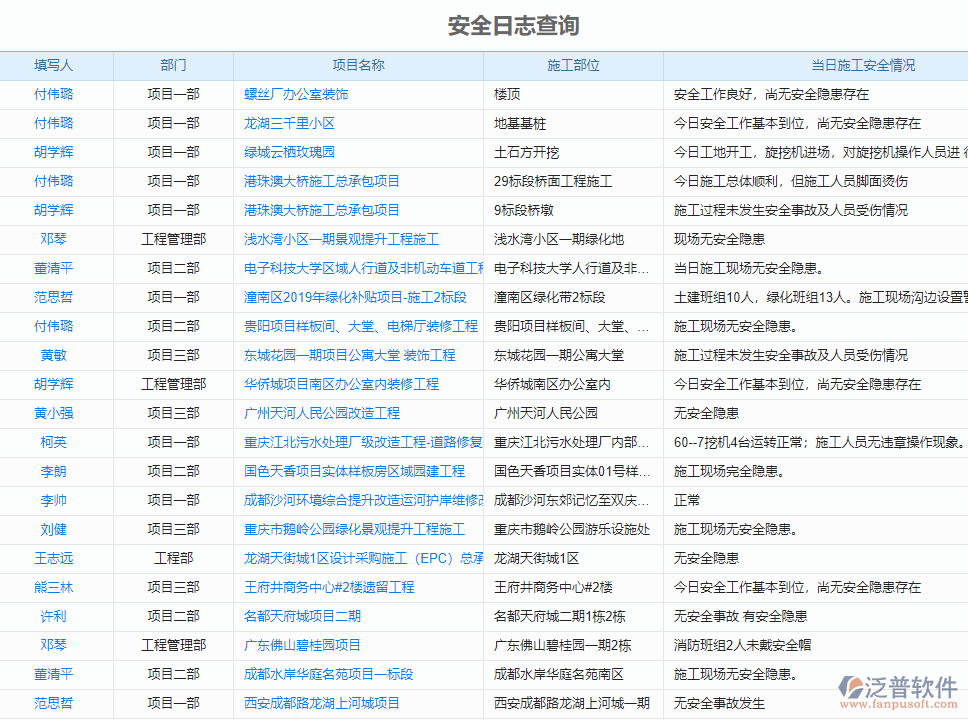Screen dimensions: 968x720
Task: Select filler name 付伟璐 in first row
Action: [x=55, y=94]
